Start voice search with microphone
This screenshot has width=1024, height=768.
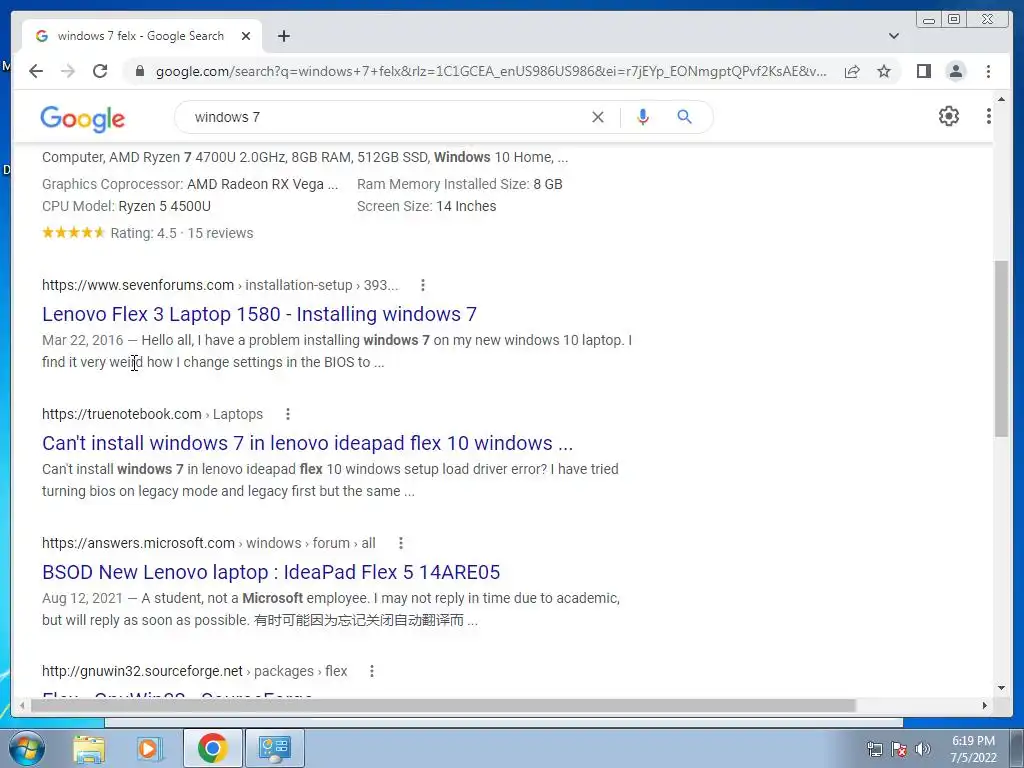(x=643, y=117)
